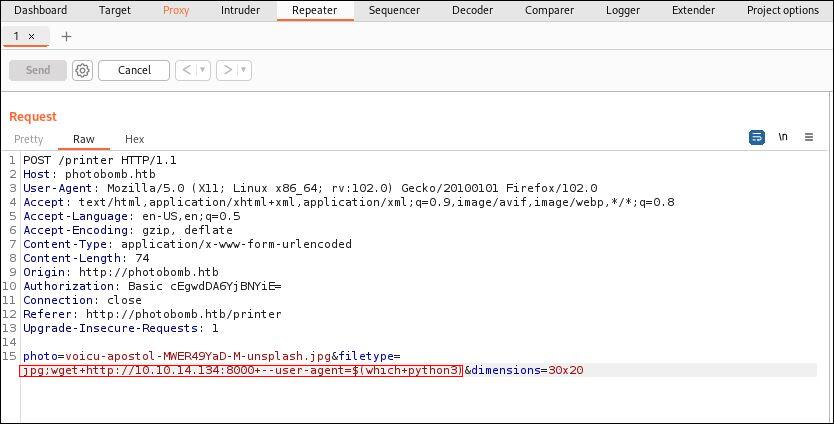Switch to the Hex view

[135, 139]
